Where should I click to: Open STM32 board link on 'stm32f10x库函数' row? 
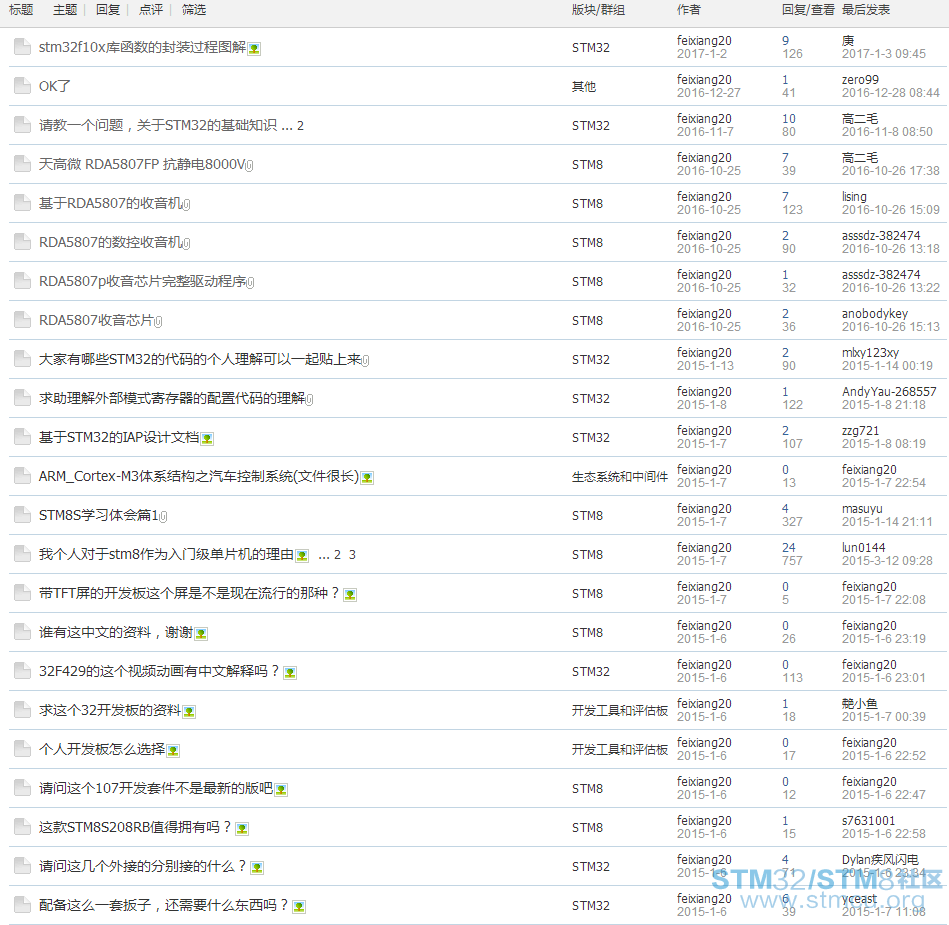[x=591, y=48]
